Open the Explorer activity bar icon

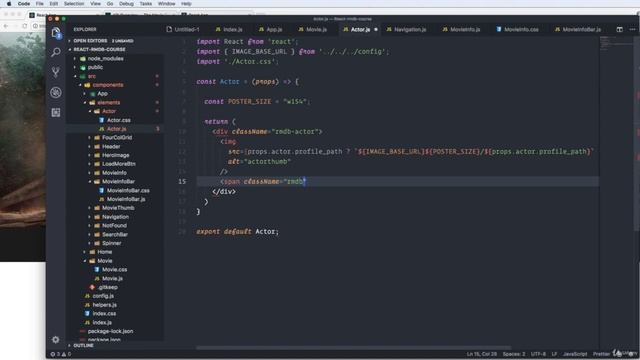pyautogui.click(x=56, y=32)
